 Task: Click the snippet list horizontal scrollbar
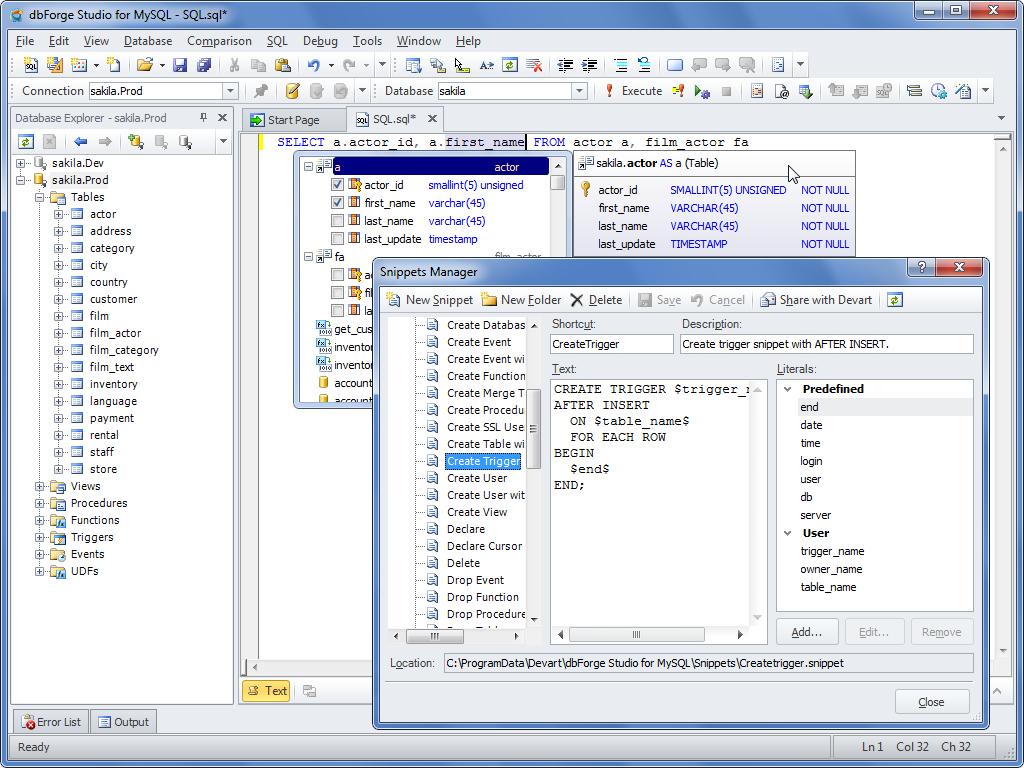click(x=434, y=635)
